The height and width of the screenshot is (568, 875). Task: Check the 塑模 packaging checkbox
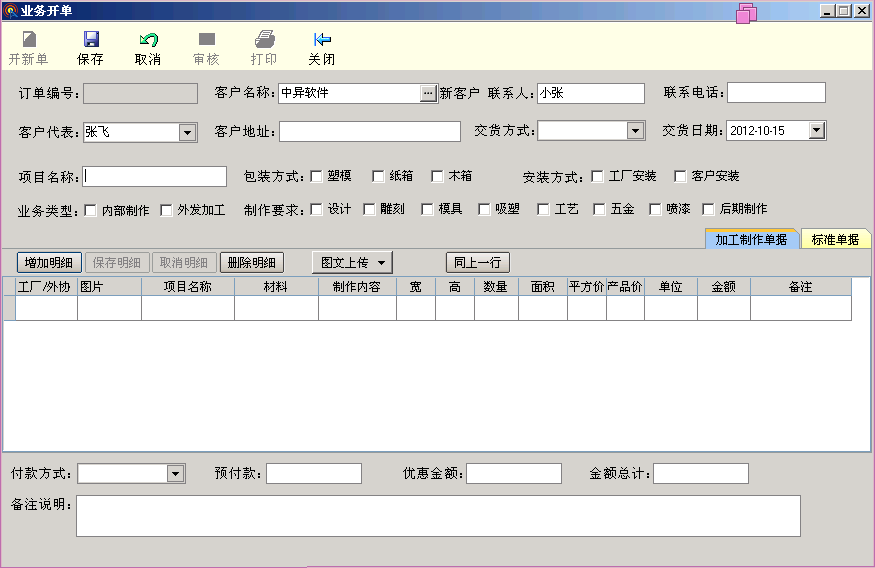tap(317, 177)
